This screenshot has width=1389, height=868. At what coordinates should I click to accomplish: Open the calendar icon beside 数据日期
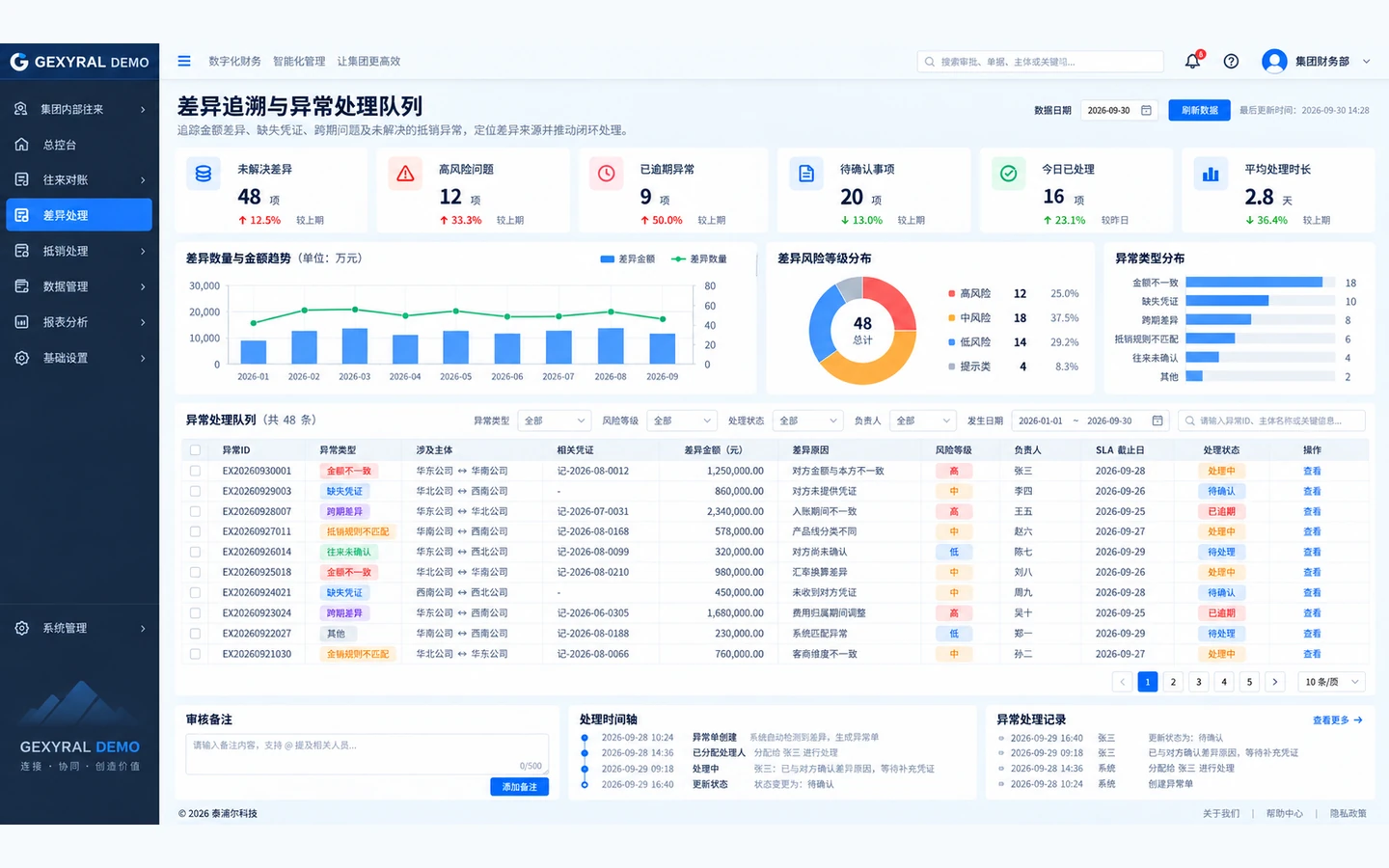[1146, 110]
